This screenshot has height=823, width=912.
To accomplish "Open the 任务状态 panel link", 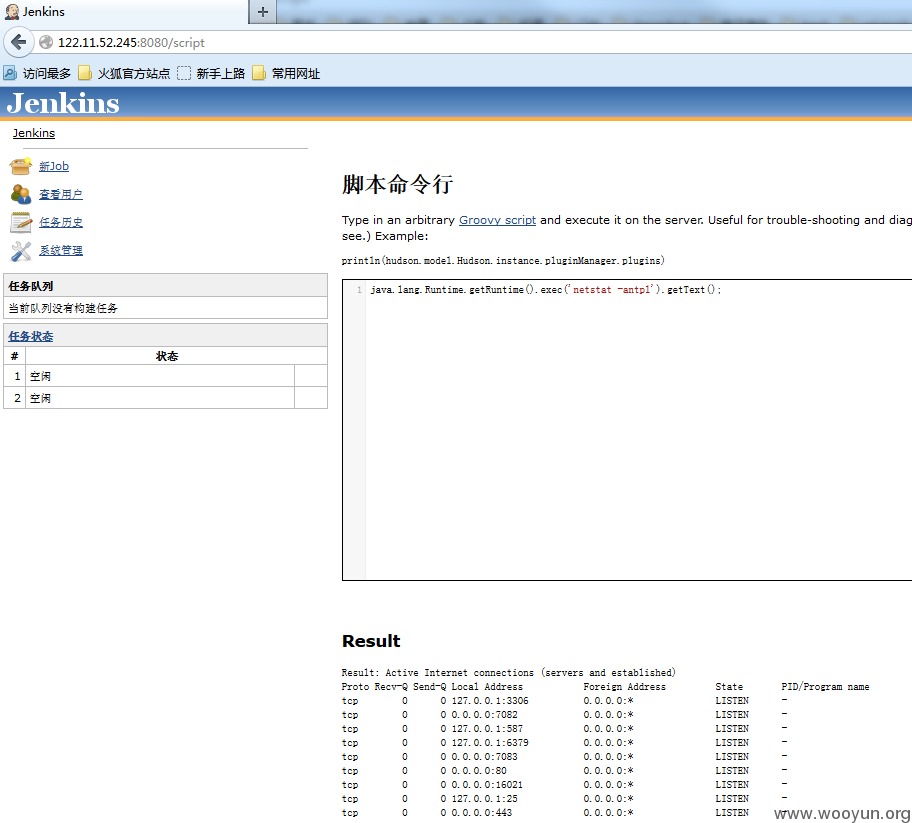I will point(30,336).
